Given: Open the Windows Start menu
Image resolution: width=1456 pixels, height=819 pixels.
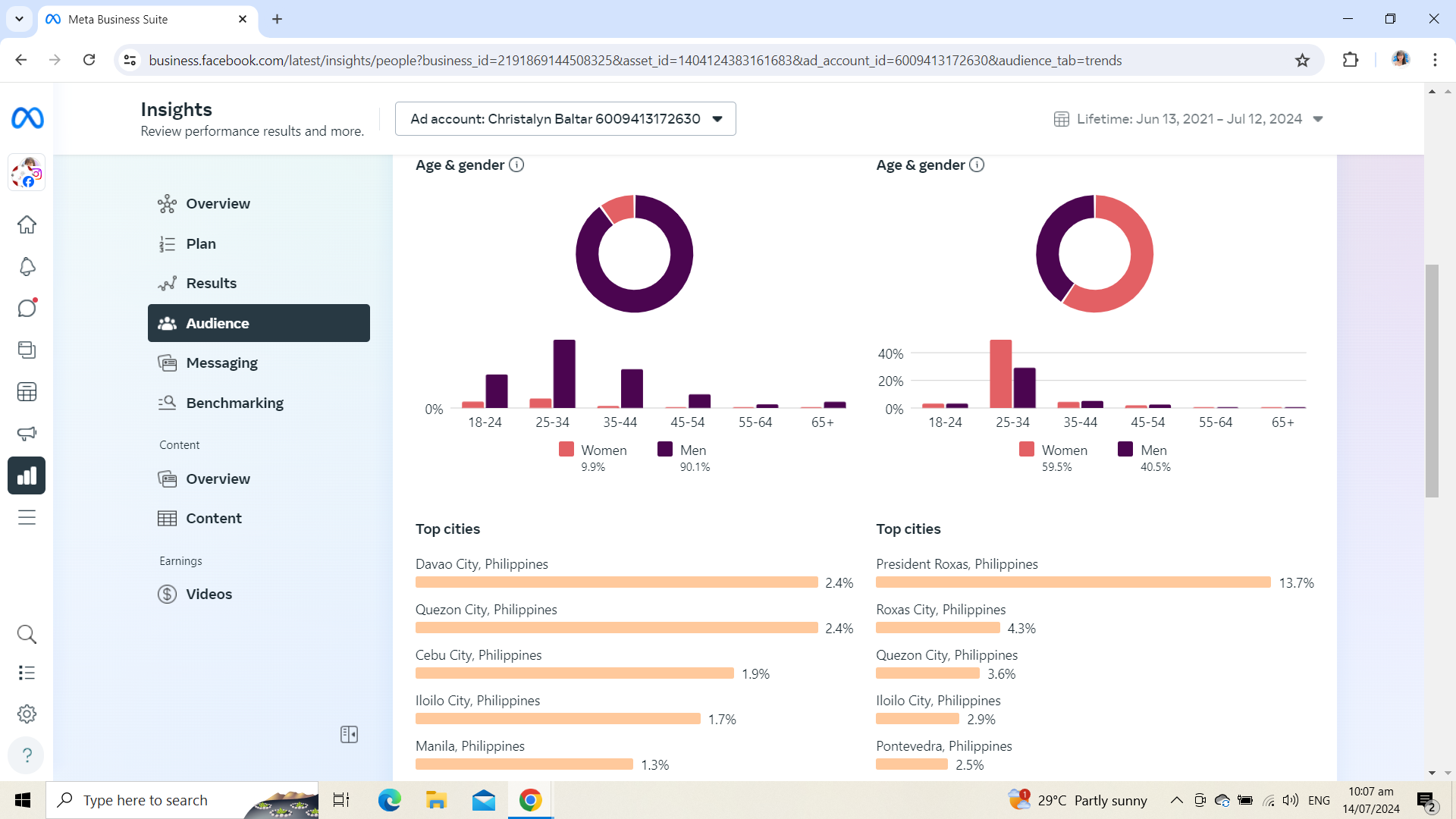Looking at the screenshot, I should pyautogui.click(x=23, y=800).
